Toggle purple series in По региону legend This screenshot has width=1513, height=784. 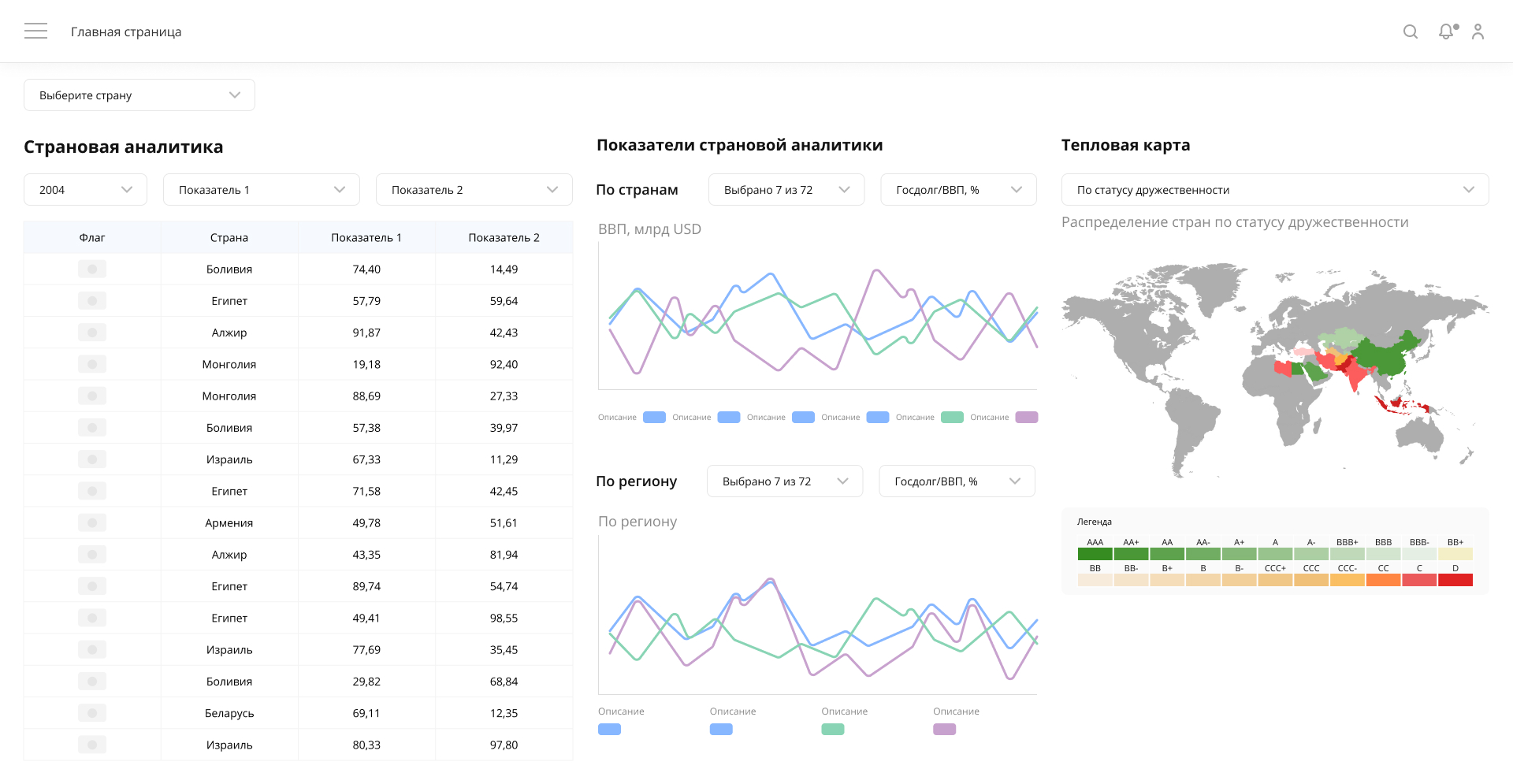tap(944, 730)
